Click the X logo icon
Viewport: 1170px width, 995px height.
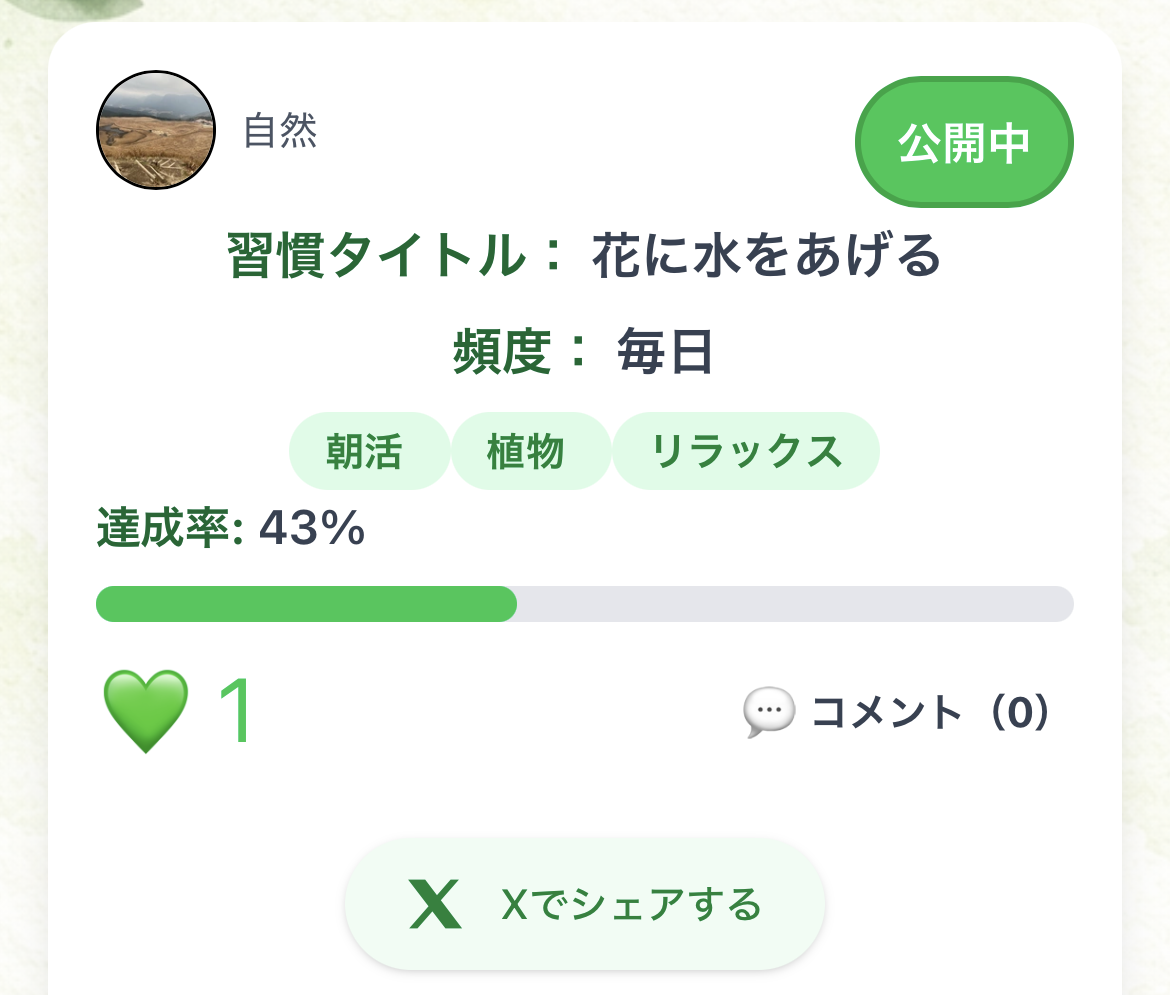click(435, 905)
